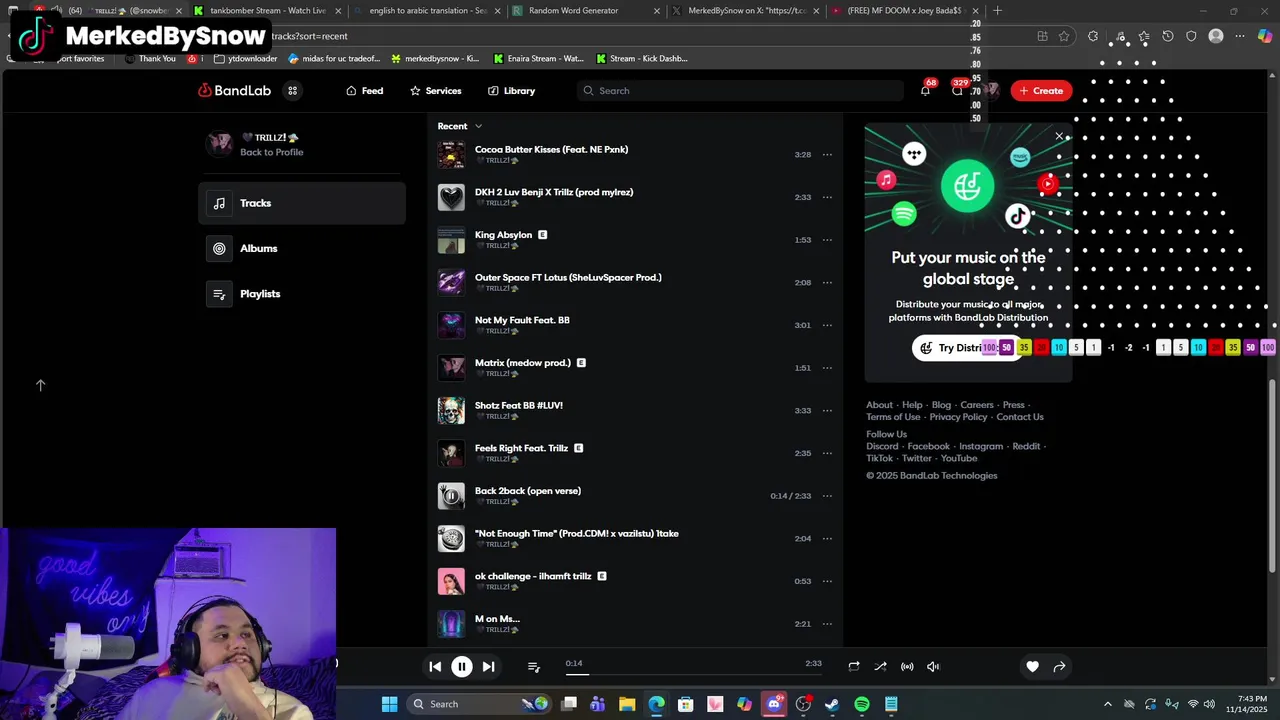Share the current track arrow icon
Image resolution: width=1280 pixels, height=720 pixels.
pos(1059,667)
